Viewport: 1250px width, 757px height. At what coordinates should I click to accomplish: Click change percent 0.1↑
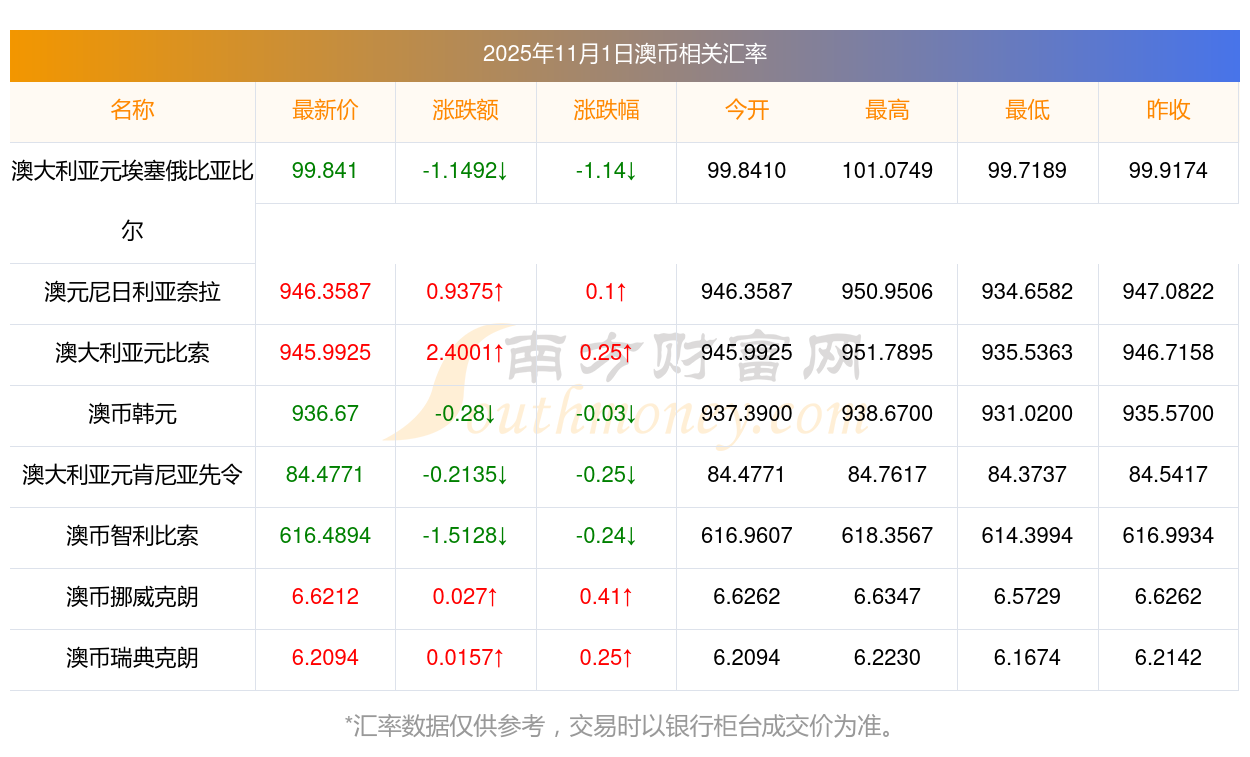coord(606,292)
